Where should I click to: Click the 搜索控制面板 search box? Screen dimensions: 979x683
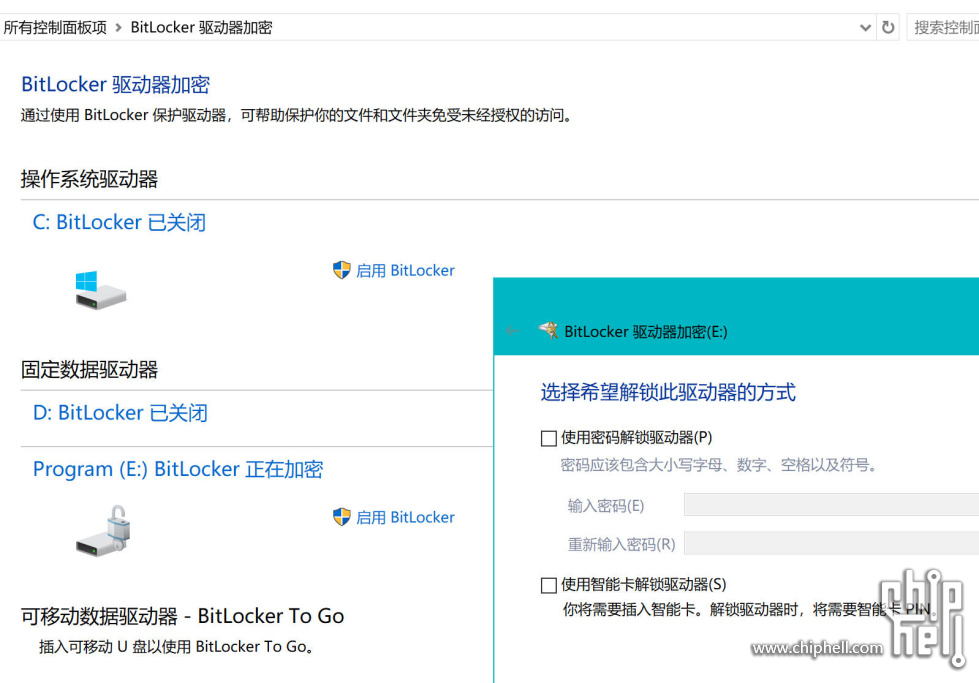click(x=943, y=27)
